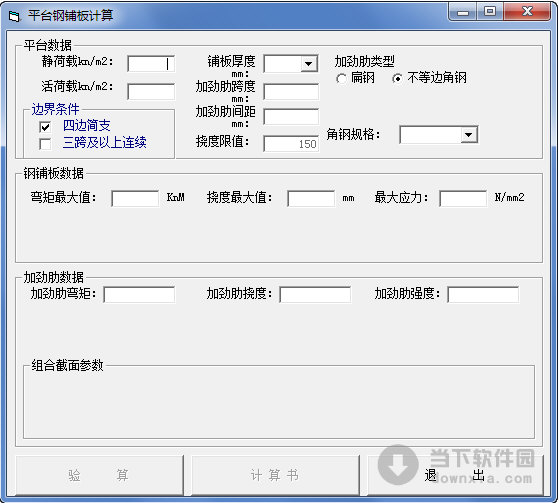Click the app icon in the title bar
Screen dimensions: 559x503
click(x=14, y=16)
